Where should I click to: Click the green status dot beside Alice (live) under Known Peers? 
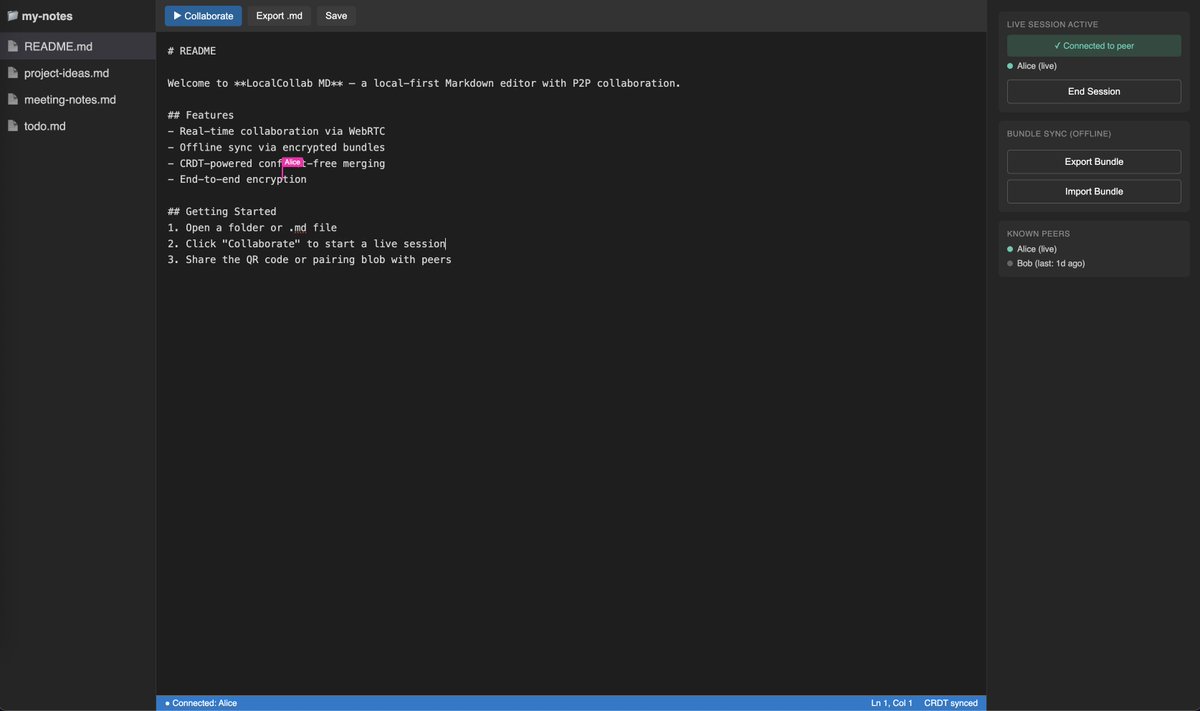click(1011, 249)
